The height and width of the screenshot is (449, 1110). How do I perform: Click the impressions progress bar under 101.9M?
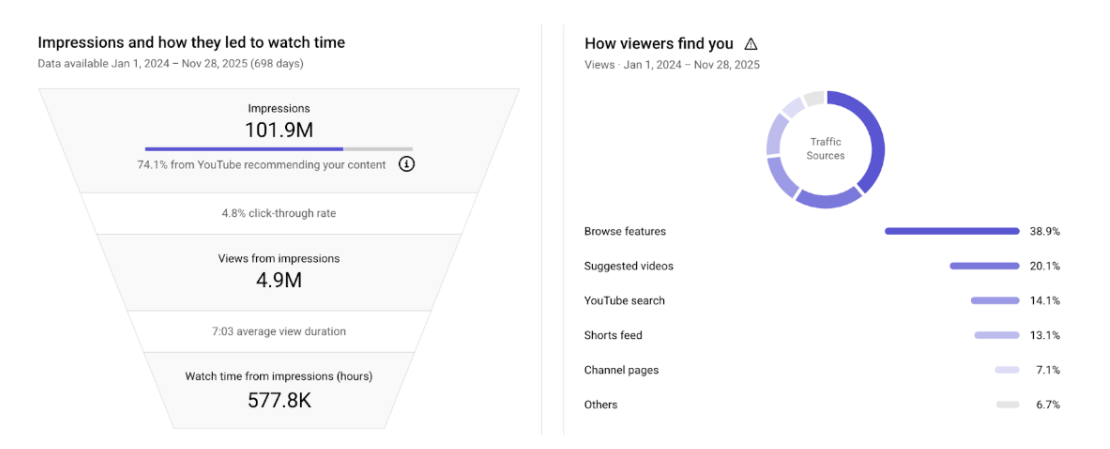coord(278,148)
